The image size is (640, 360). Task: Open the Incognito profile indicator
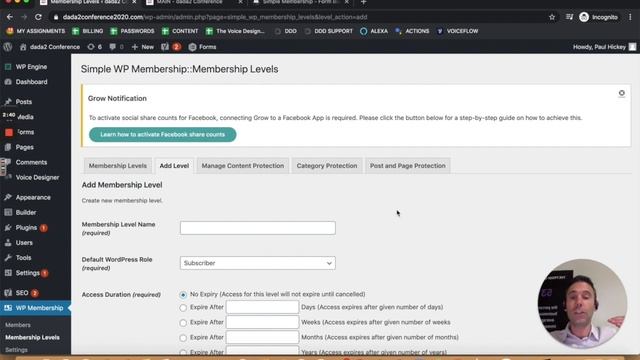598,17
